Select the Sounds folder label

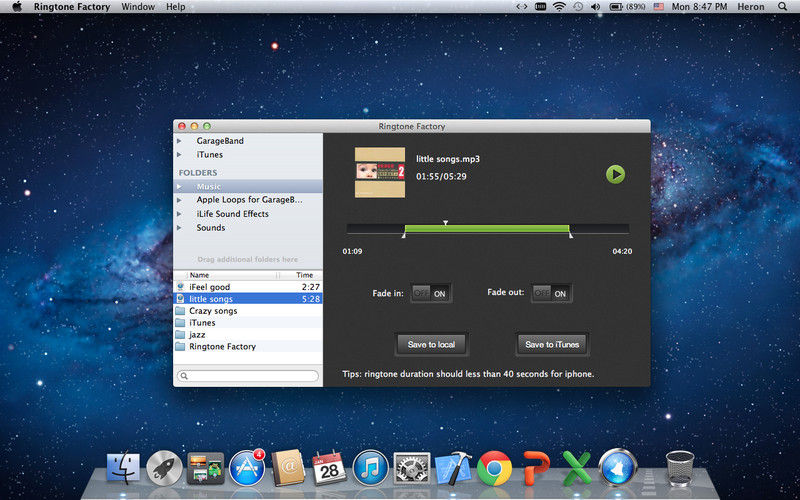[x=211, y=228]
